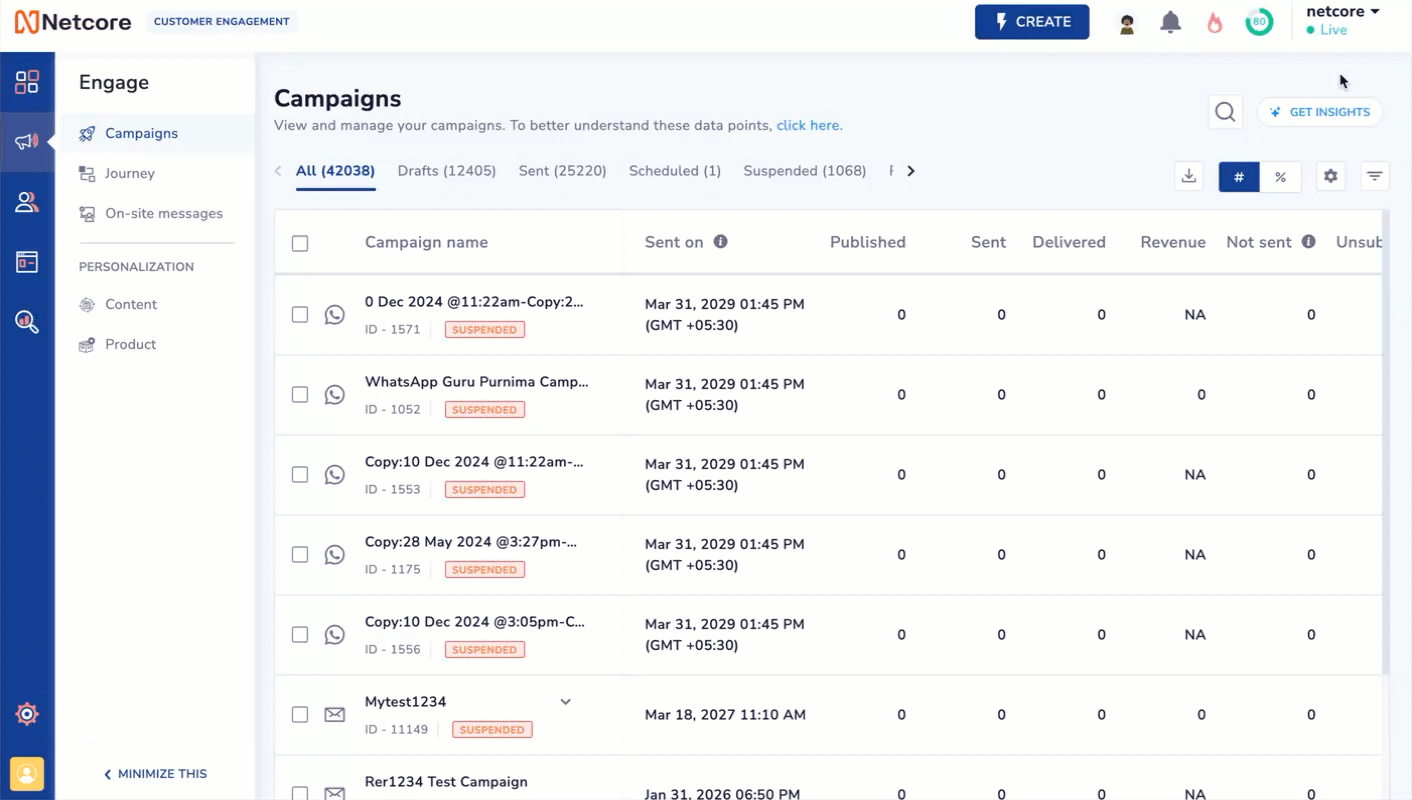Viewport: 1412px width, 800px height.
Task: Click the yellow profile icon at bottom left
Action: (x=27, y=773)
